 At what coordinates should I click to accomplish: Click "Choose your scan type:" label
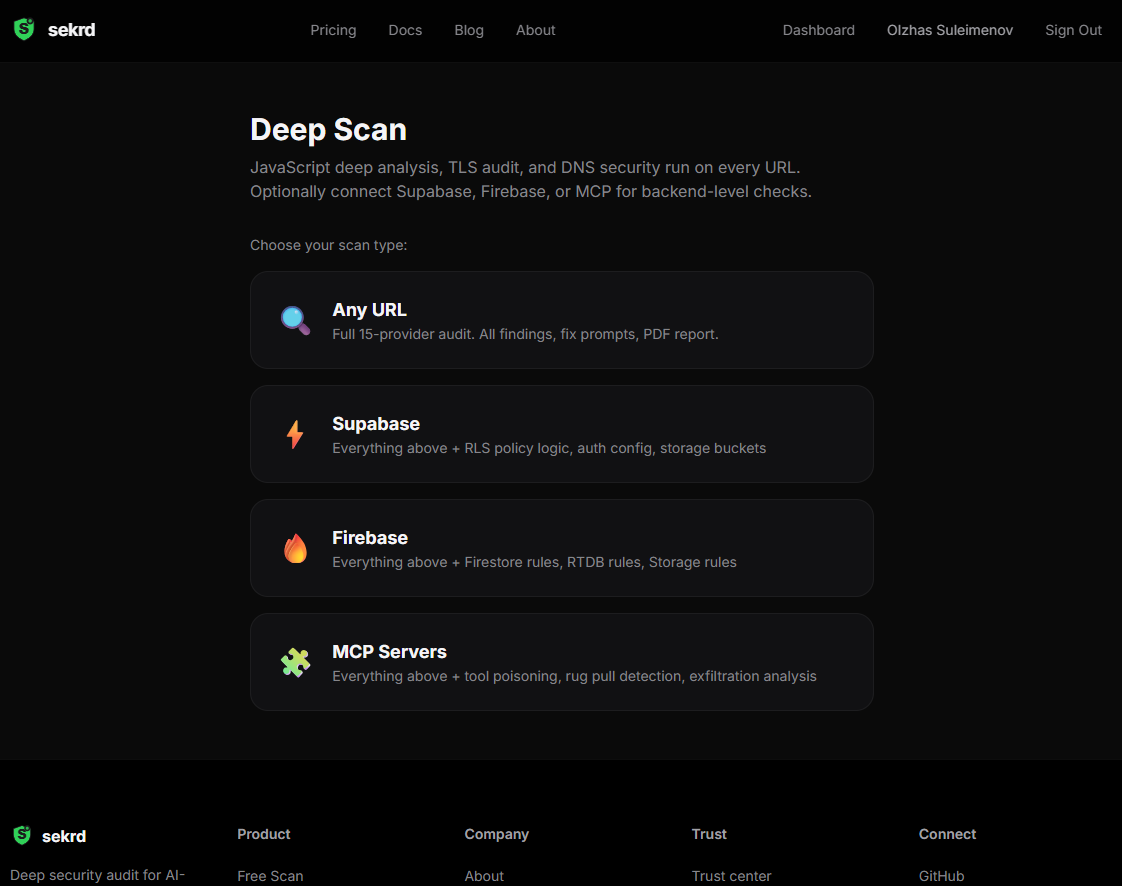(328, 245)
